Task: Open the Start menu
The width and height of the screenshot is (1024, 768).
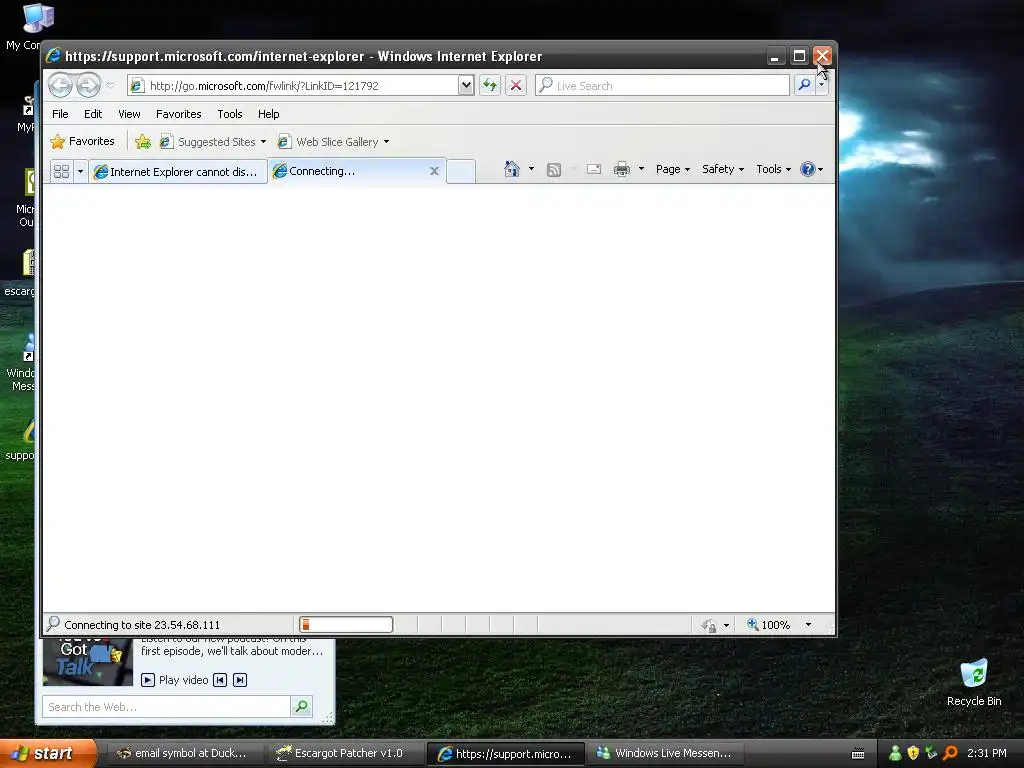Action: 48,754
